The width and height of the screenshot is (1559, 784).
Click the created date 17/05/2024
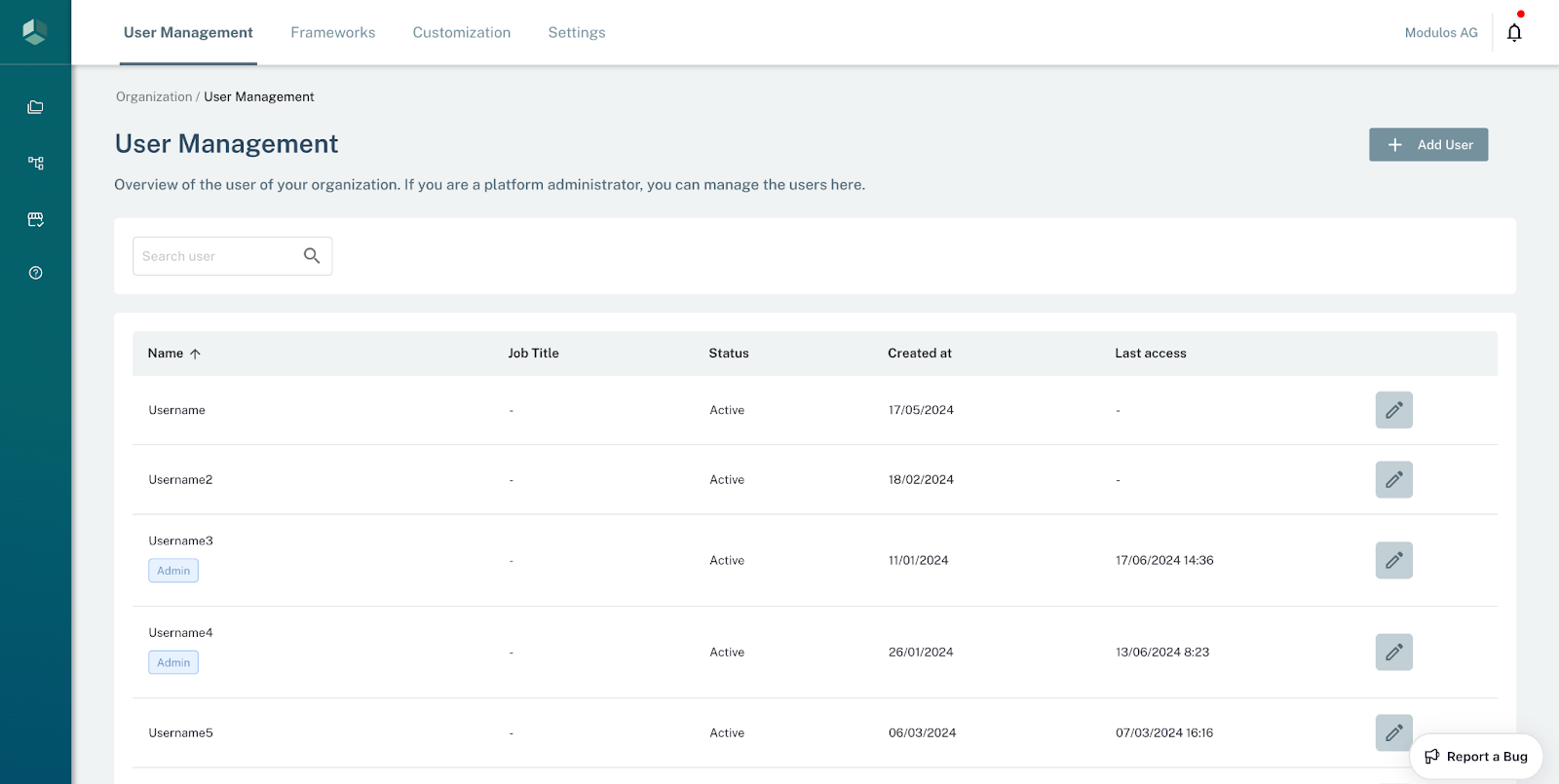click(x=921, y=410)
